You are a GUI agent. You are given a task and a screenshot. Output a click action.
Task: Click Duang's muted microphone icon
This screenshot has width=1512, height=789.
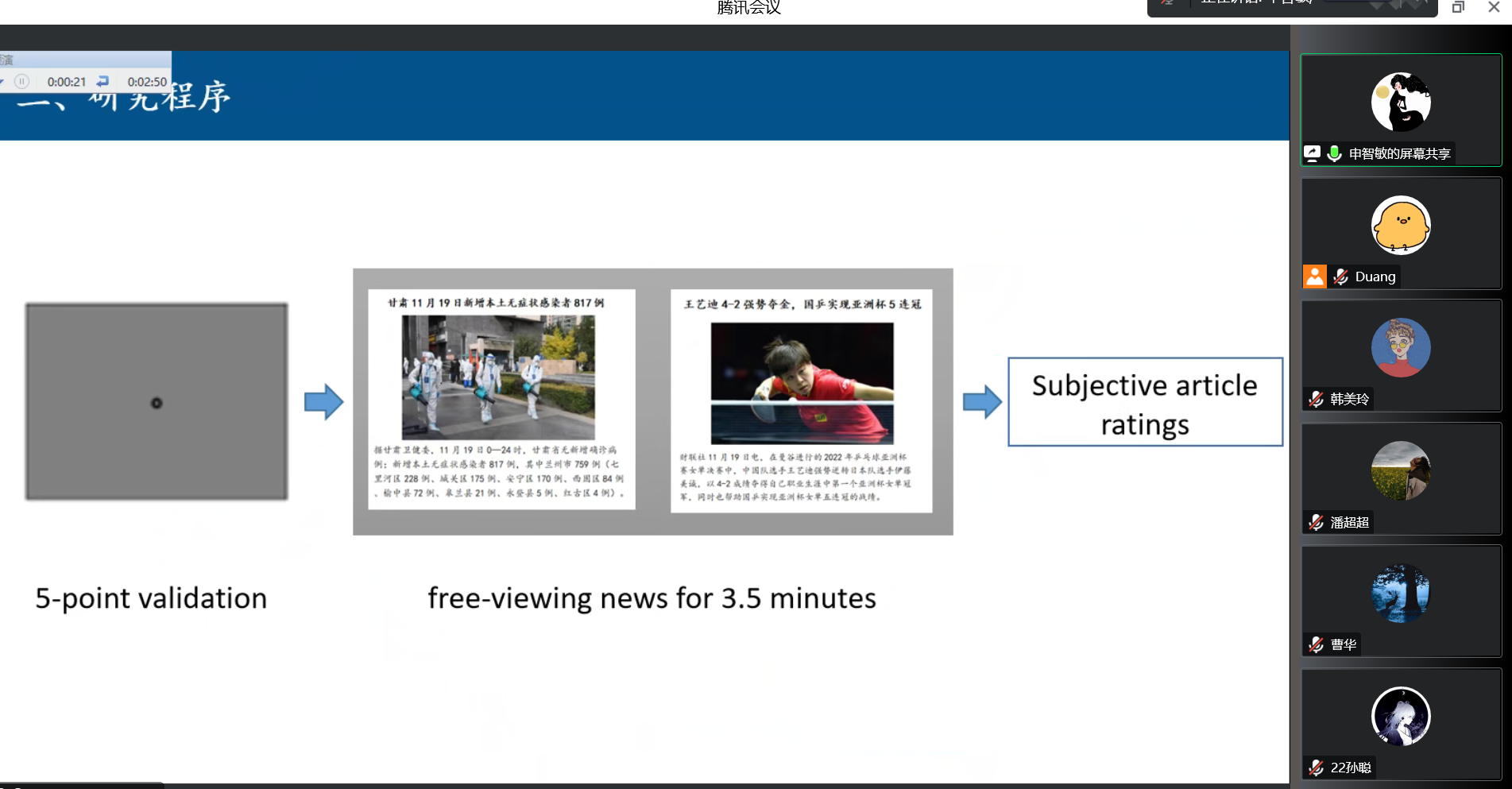point(1340,277)
